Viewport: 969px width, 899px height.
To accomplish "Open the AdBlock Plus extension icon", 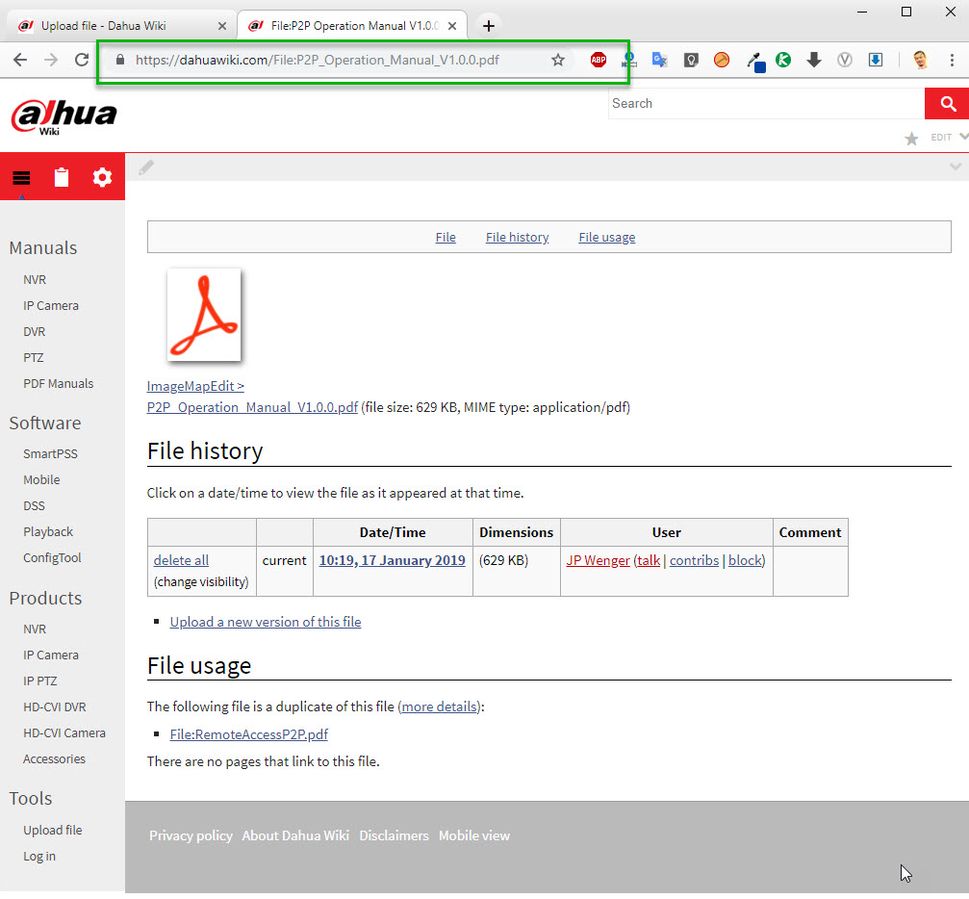I will (x=598, y=60).
